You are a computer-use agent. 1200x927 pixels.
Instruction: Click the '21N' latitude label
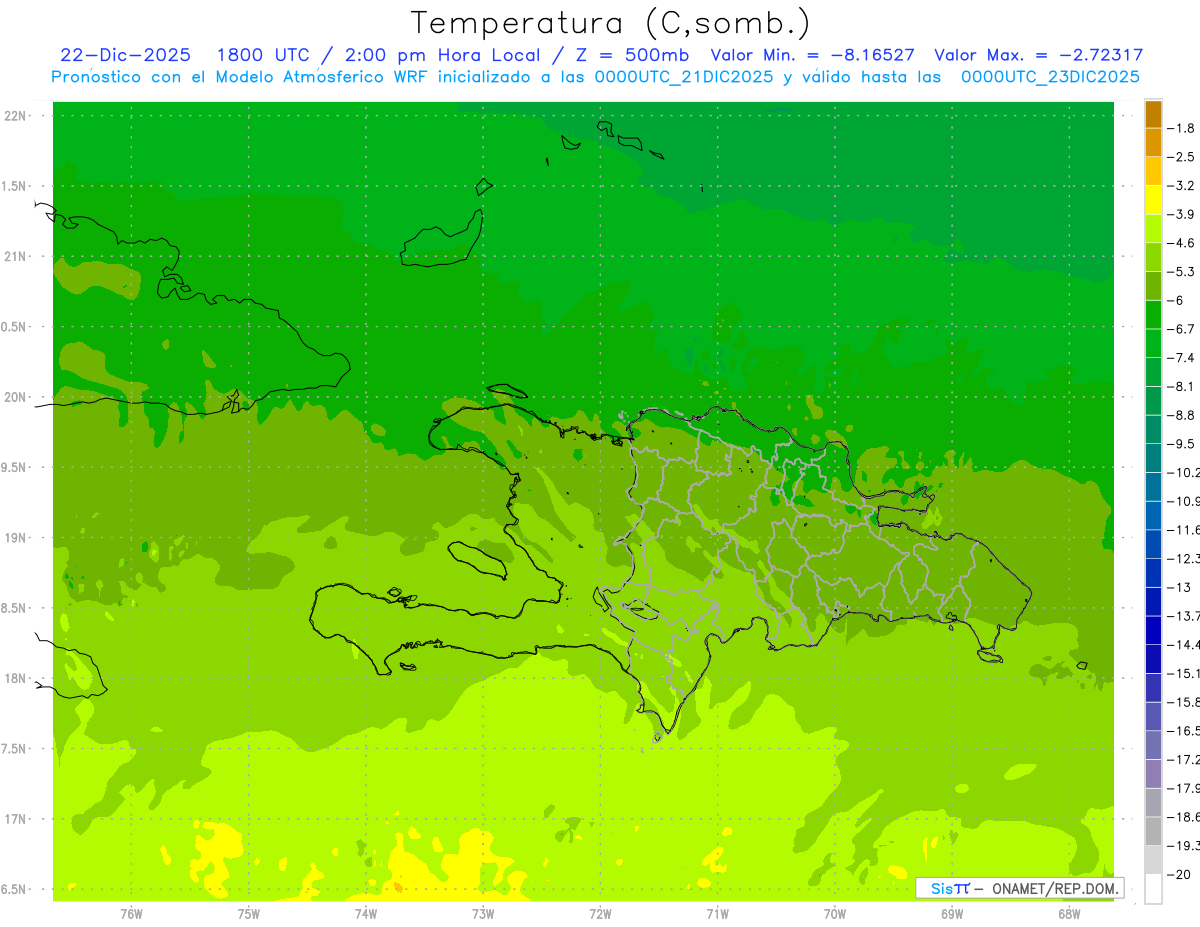pyautogui.click(x=16, y=257)
